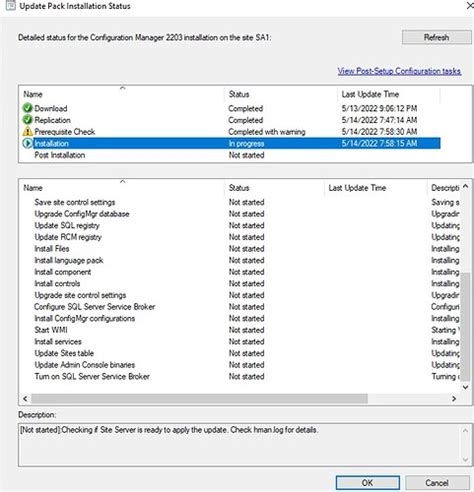
Task: Dismiss dialog with Cancel button
Action: click(x=437, y=483)
